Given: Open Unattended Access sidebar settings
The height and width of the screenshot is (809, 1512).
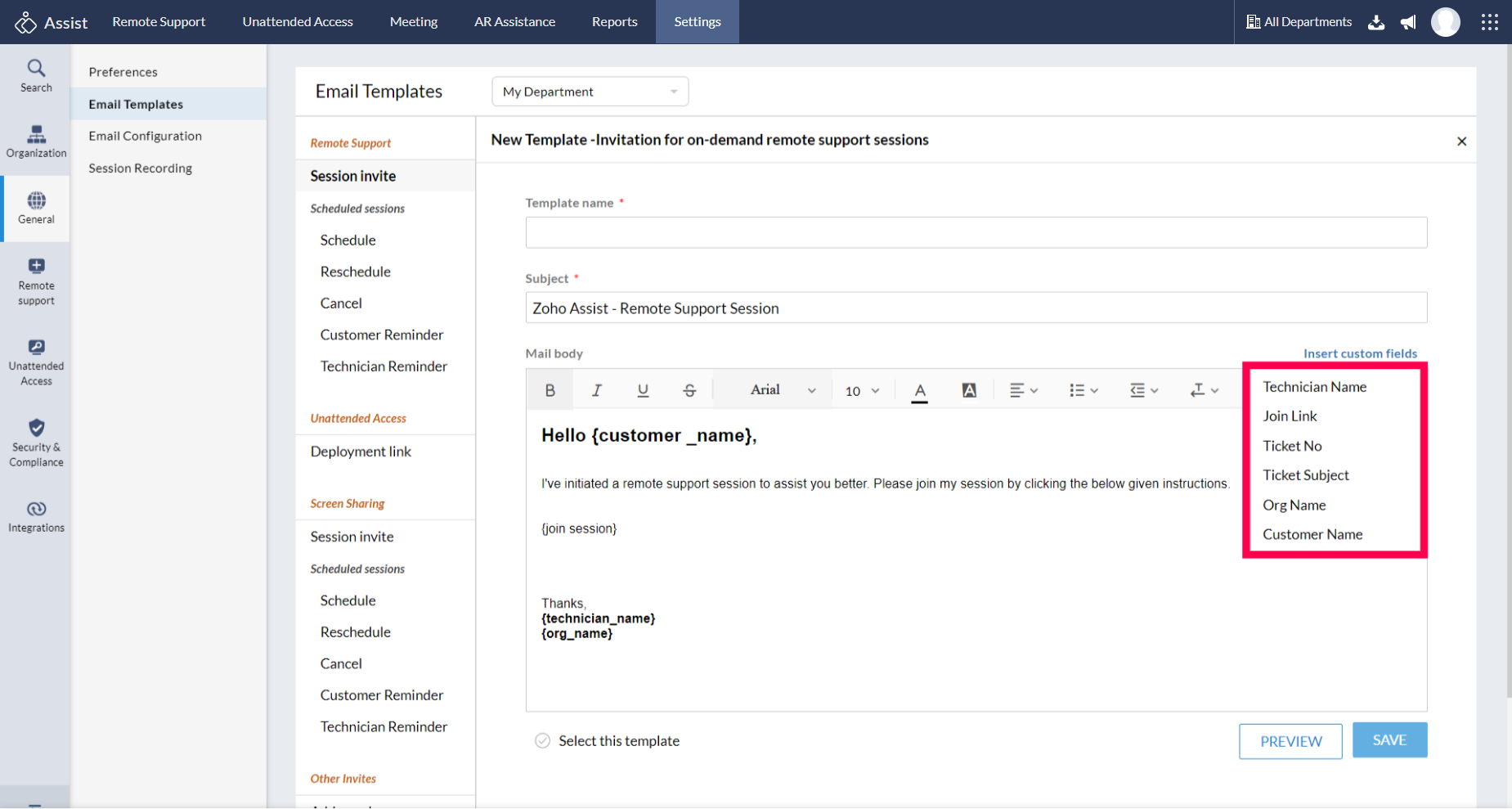Looking at the screenshot, I should click(36, 362).
